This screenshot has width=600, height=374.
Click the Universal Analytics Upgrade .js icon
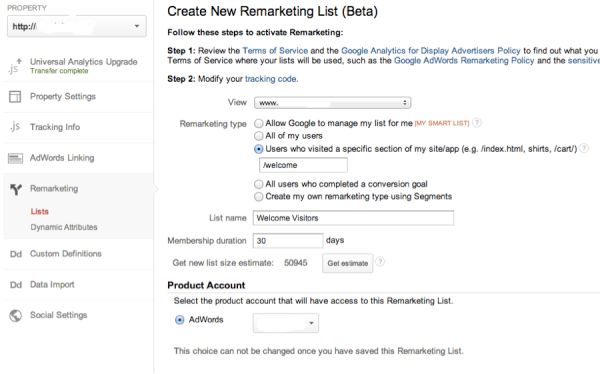coord(15,66)
